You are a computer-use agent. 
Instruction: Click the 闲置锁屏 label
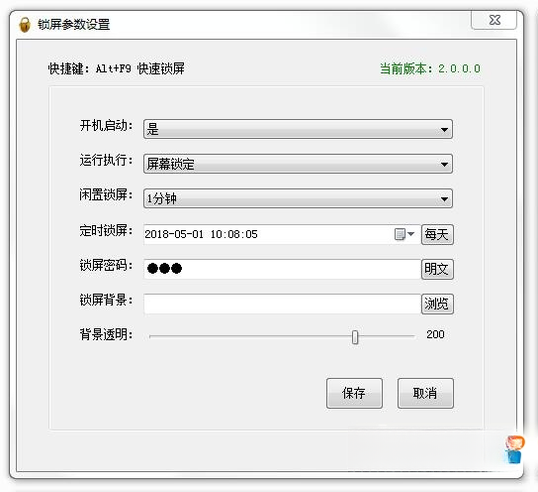106,195
